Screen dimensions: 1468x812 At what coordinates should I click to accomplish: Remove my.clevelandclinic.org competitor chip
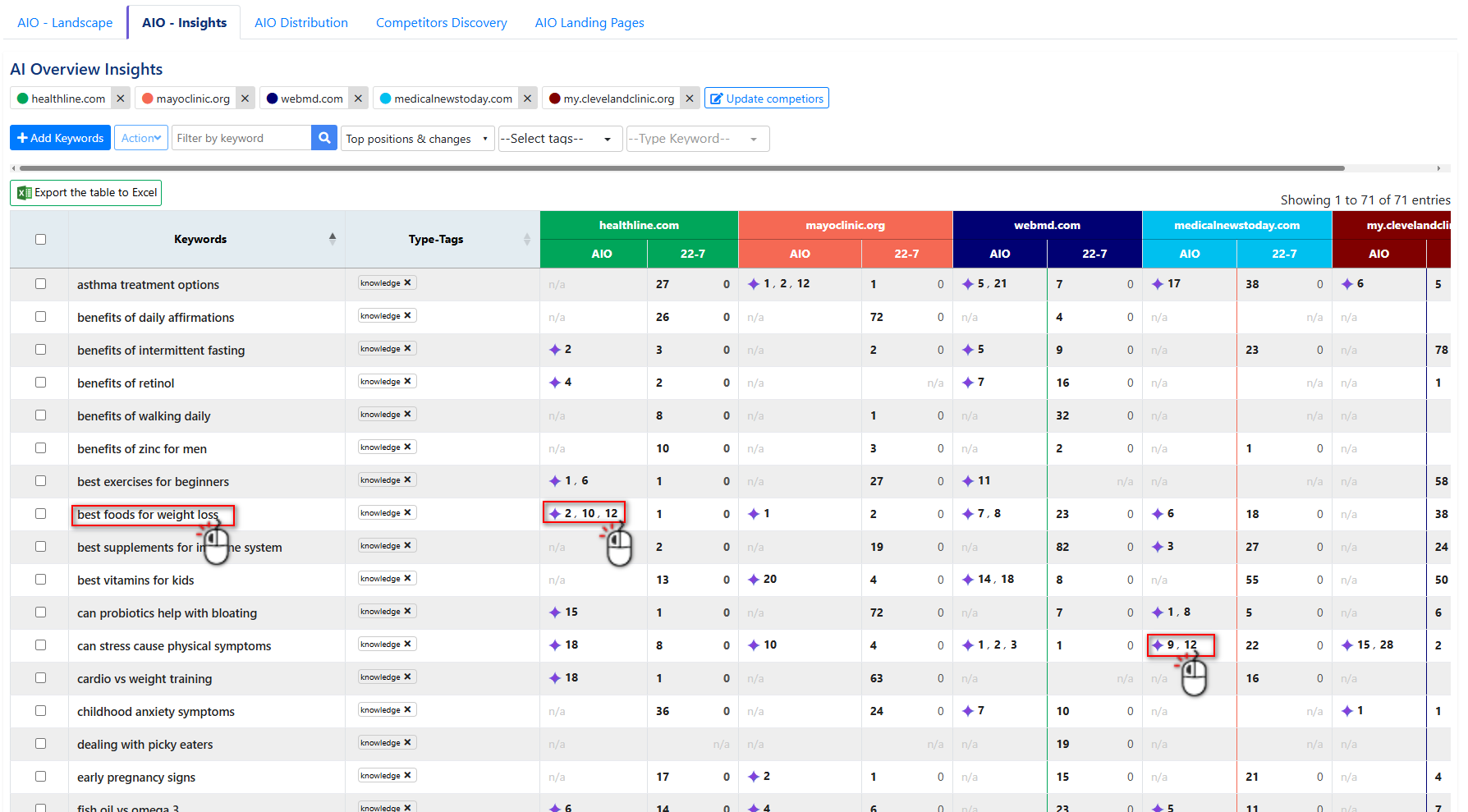pos(690,99)
